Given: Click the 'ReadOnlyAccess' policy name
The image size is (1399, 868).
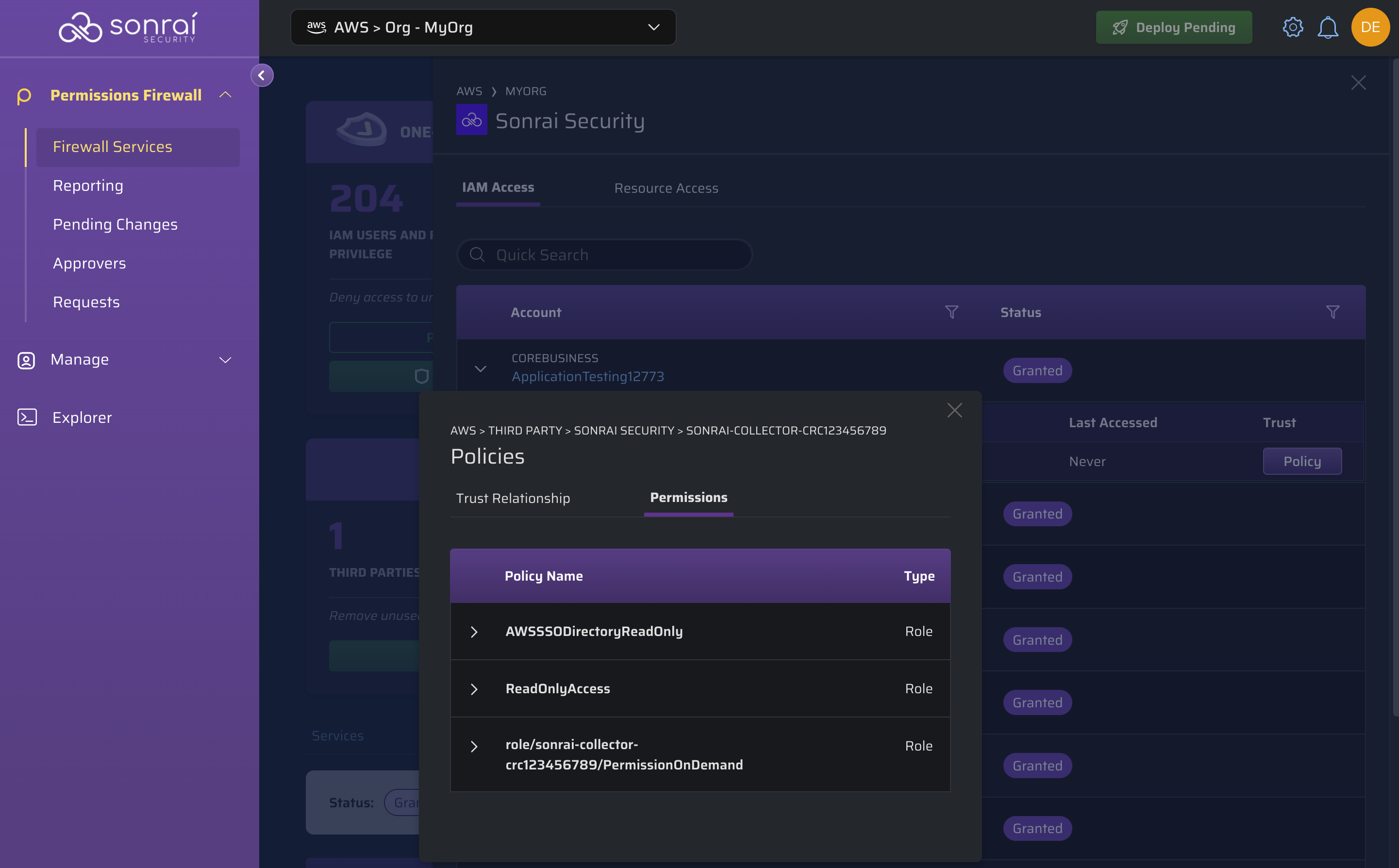Looking at the screenshot, I should click(557, 688).
